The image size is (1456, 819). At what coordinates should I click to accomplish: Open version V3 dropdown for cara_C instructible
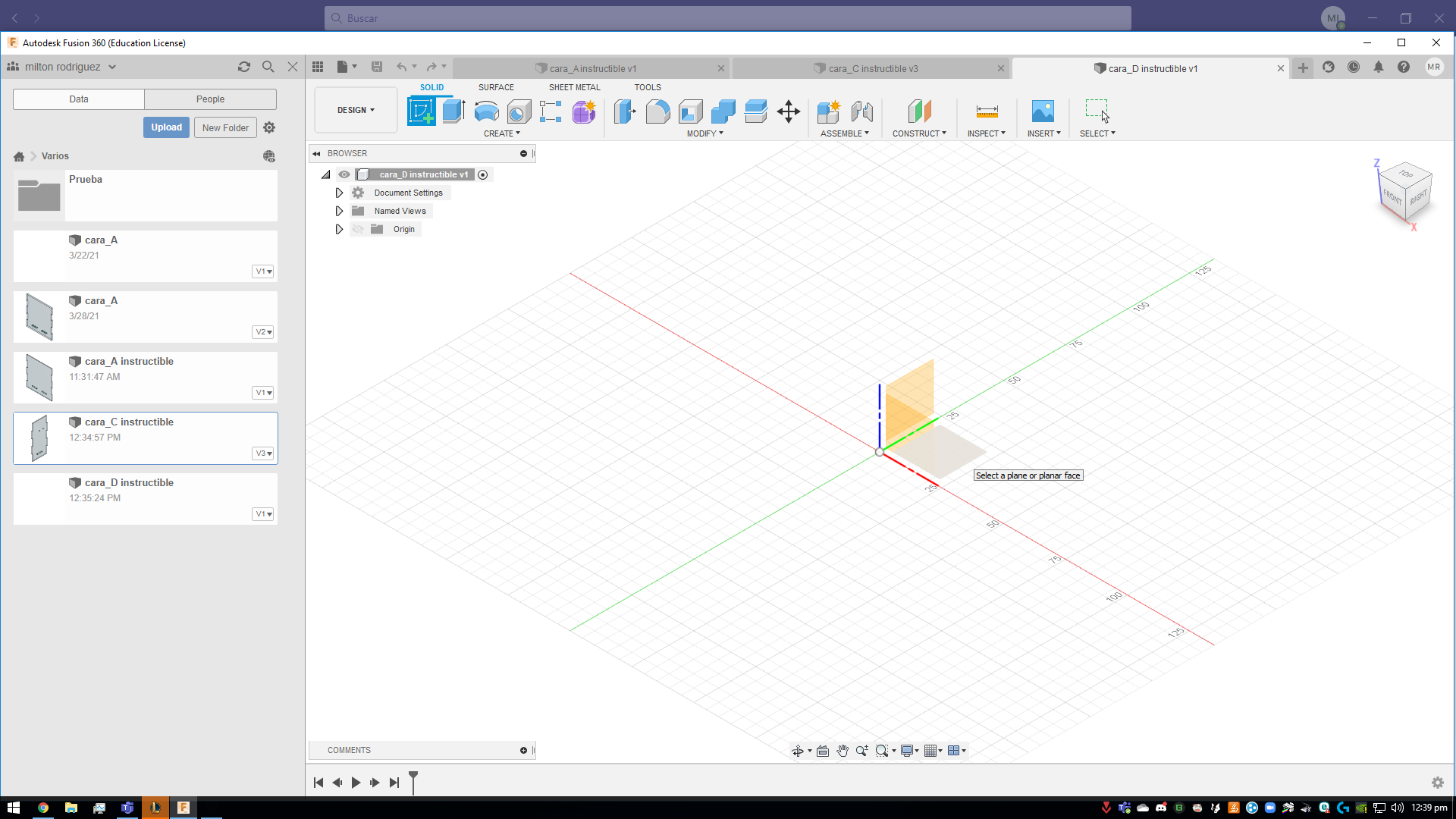[x=263, y=453]
